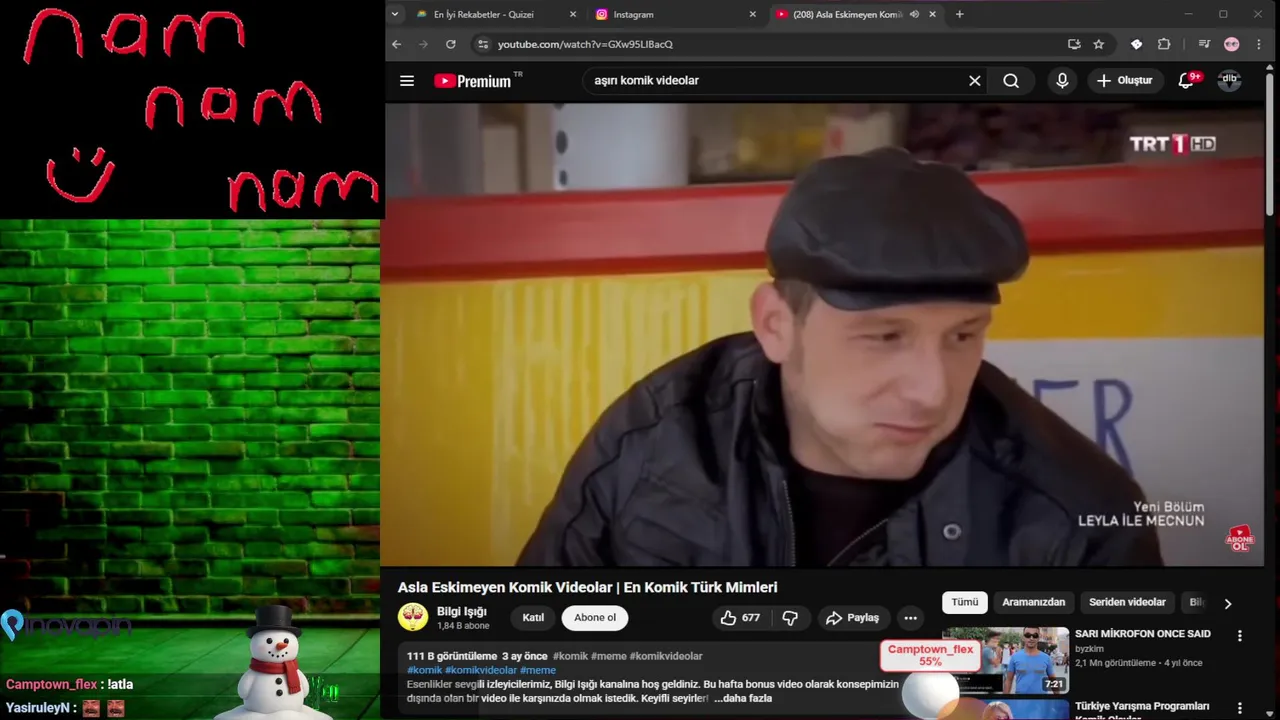Open the Oluştur create menu
1280x720 pixels.
tap(1125, 80)
